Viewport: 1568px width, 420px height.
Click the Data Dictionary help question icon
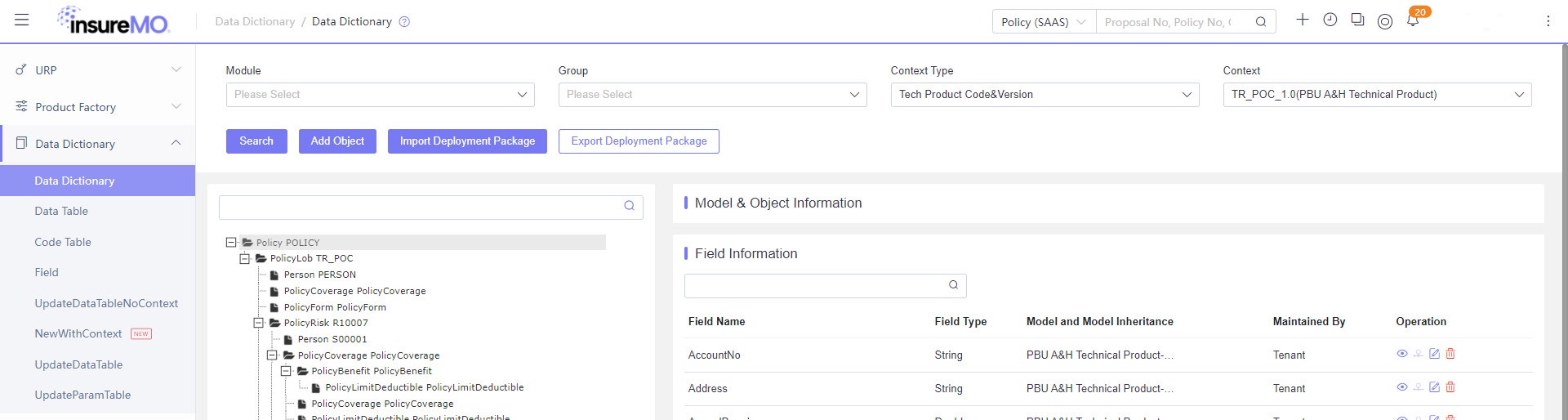click(x=404, y=22)
